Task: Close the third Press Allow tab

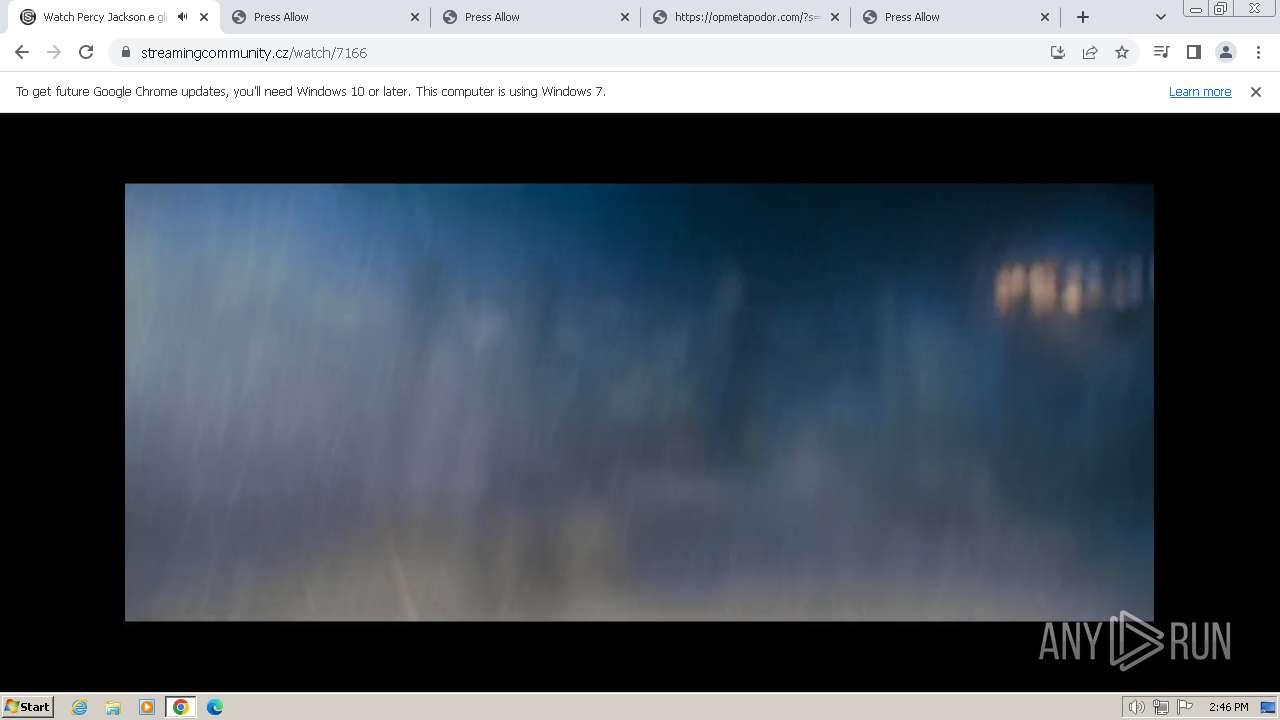Action: click(625, 17)
